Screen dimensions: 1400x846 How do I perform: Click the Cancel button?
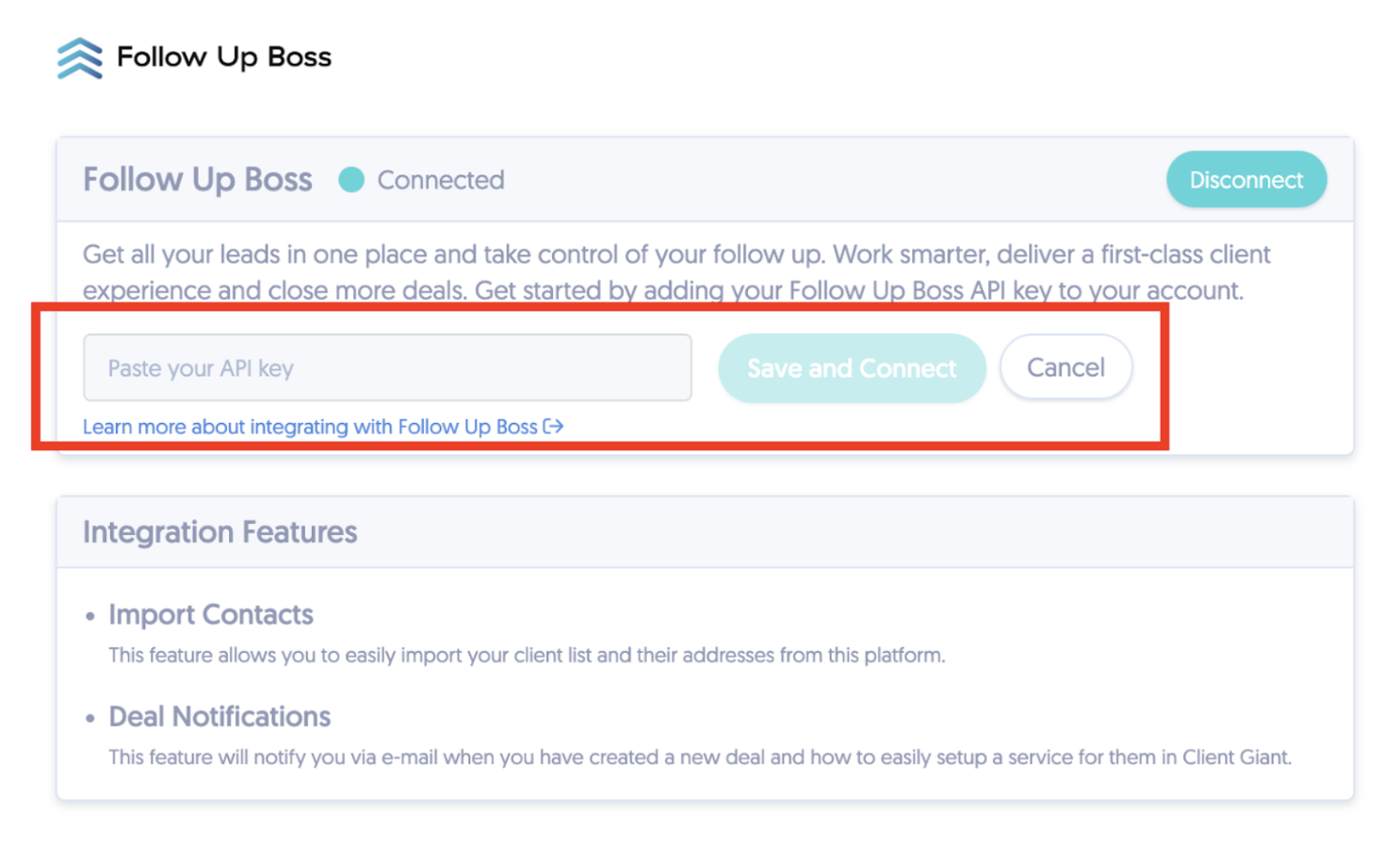[x=1066, y=367]
